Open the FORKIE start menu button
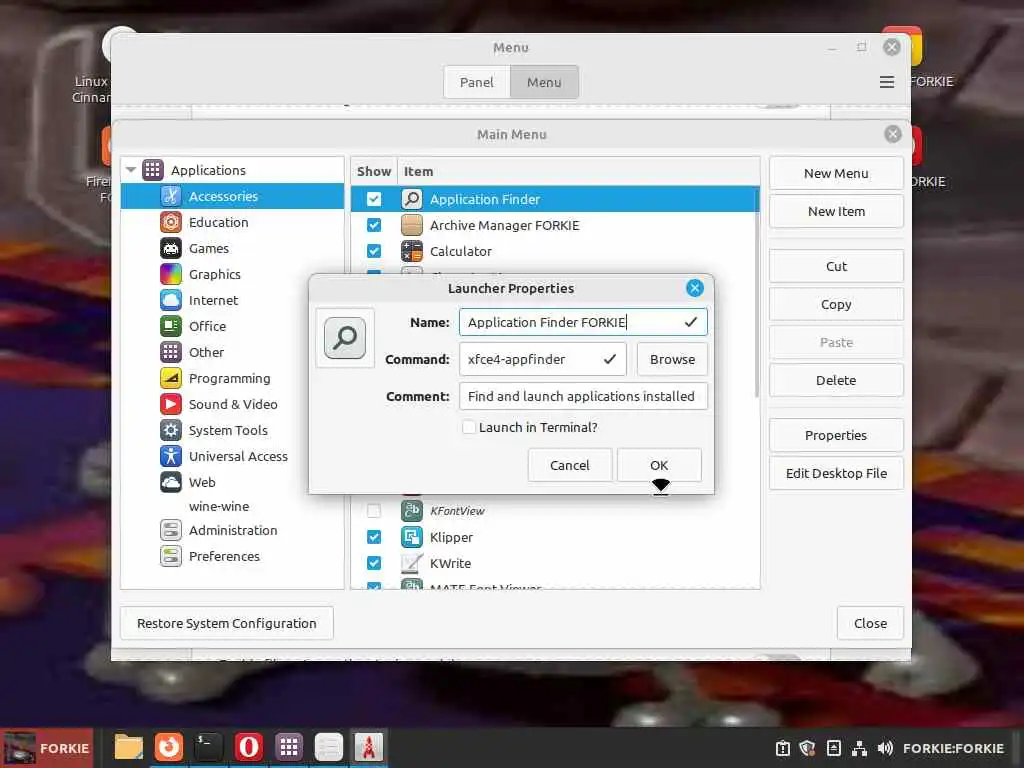 click(46, 748)
